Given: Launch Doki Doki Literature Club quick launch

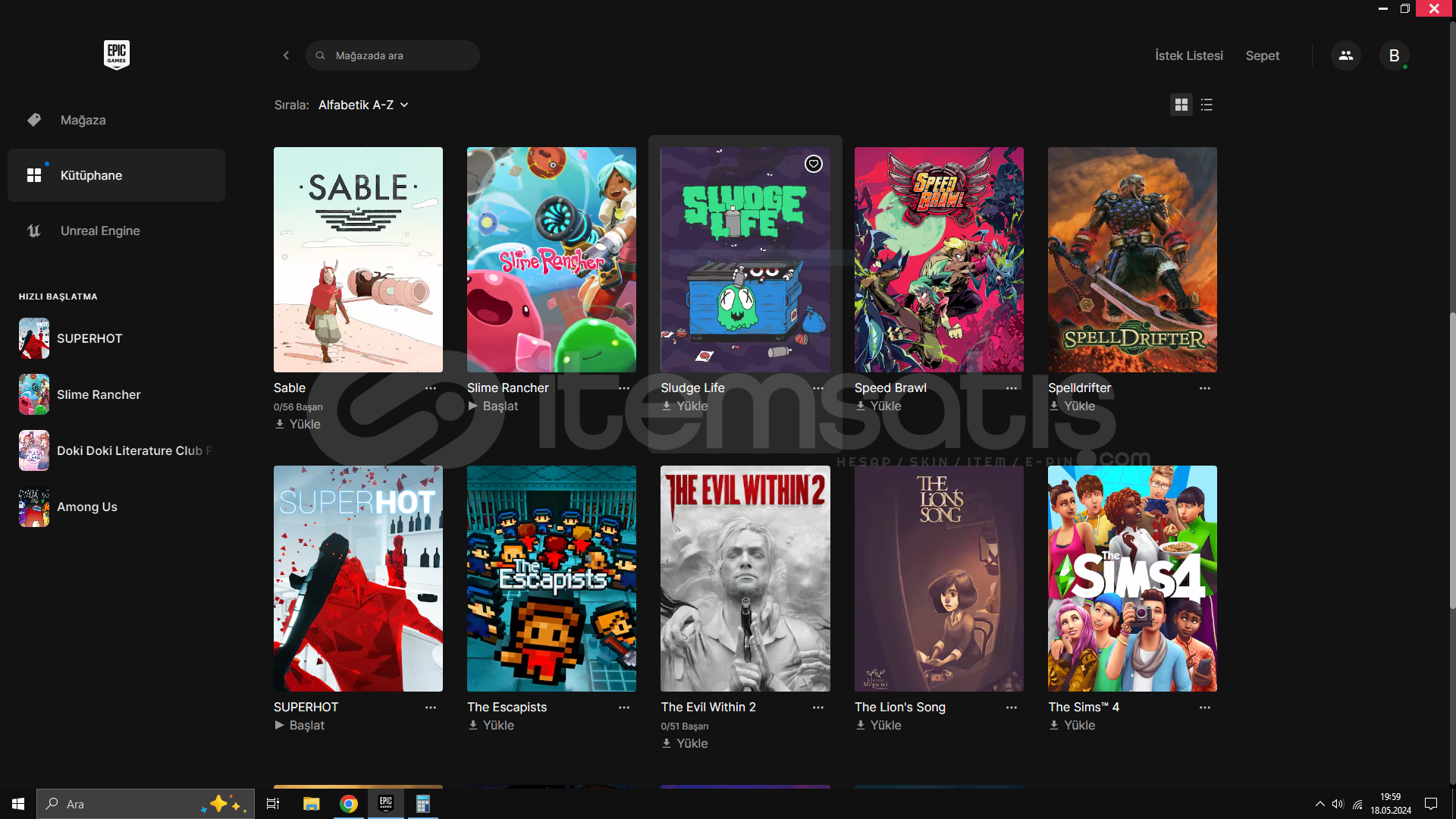Looking at the screenshot, I should point(116,450).
